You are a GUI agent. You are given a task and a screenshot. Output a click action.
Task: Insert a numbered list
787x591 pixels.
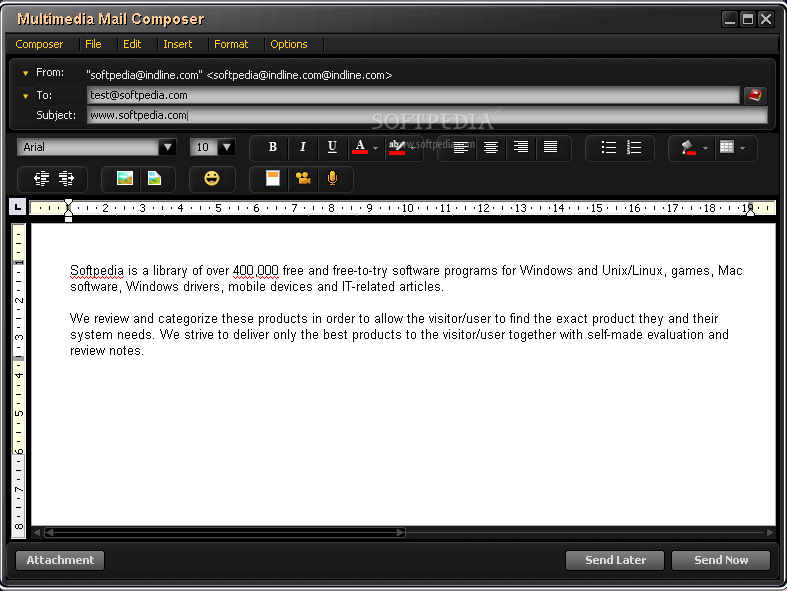click(634, 148)
